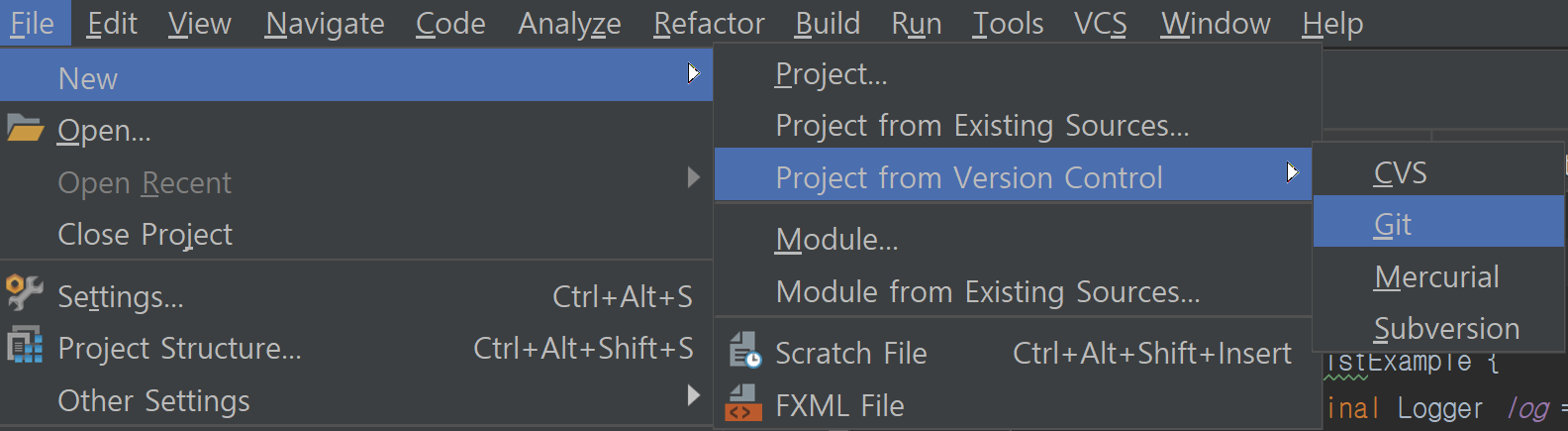Choose Module from Existing Sources...

(x=987, y=292)
